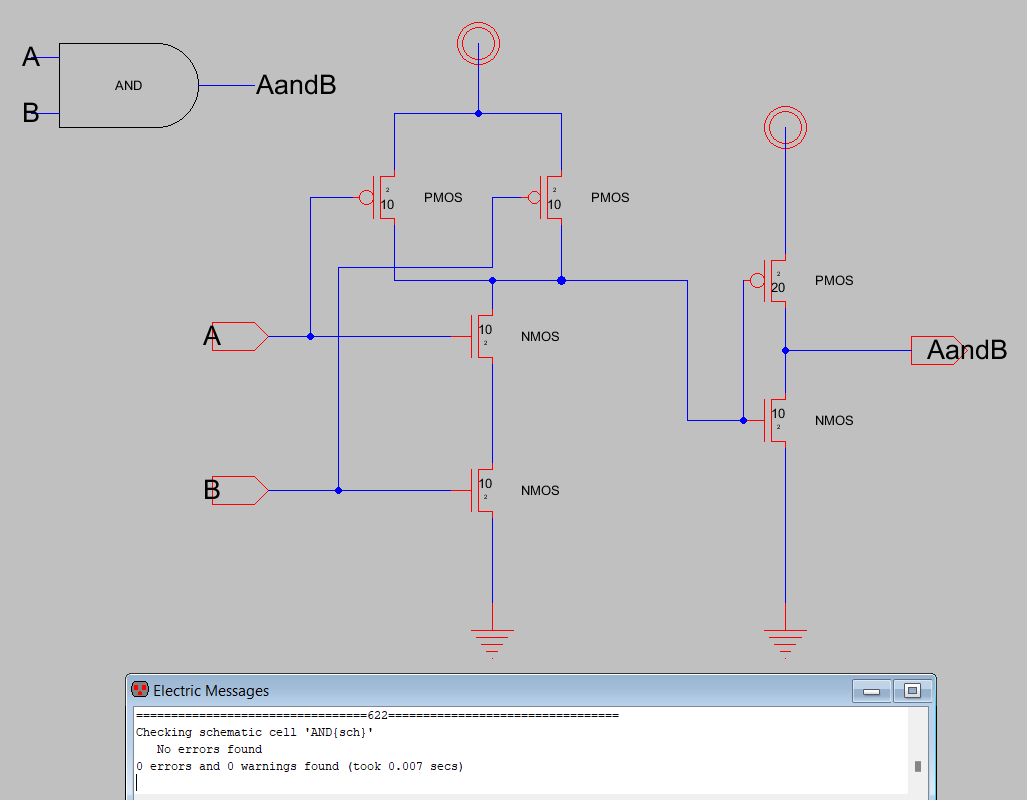
Task: Click the 'No errors found' message line
Action: [209, 749]
